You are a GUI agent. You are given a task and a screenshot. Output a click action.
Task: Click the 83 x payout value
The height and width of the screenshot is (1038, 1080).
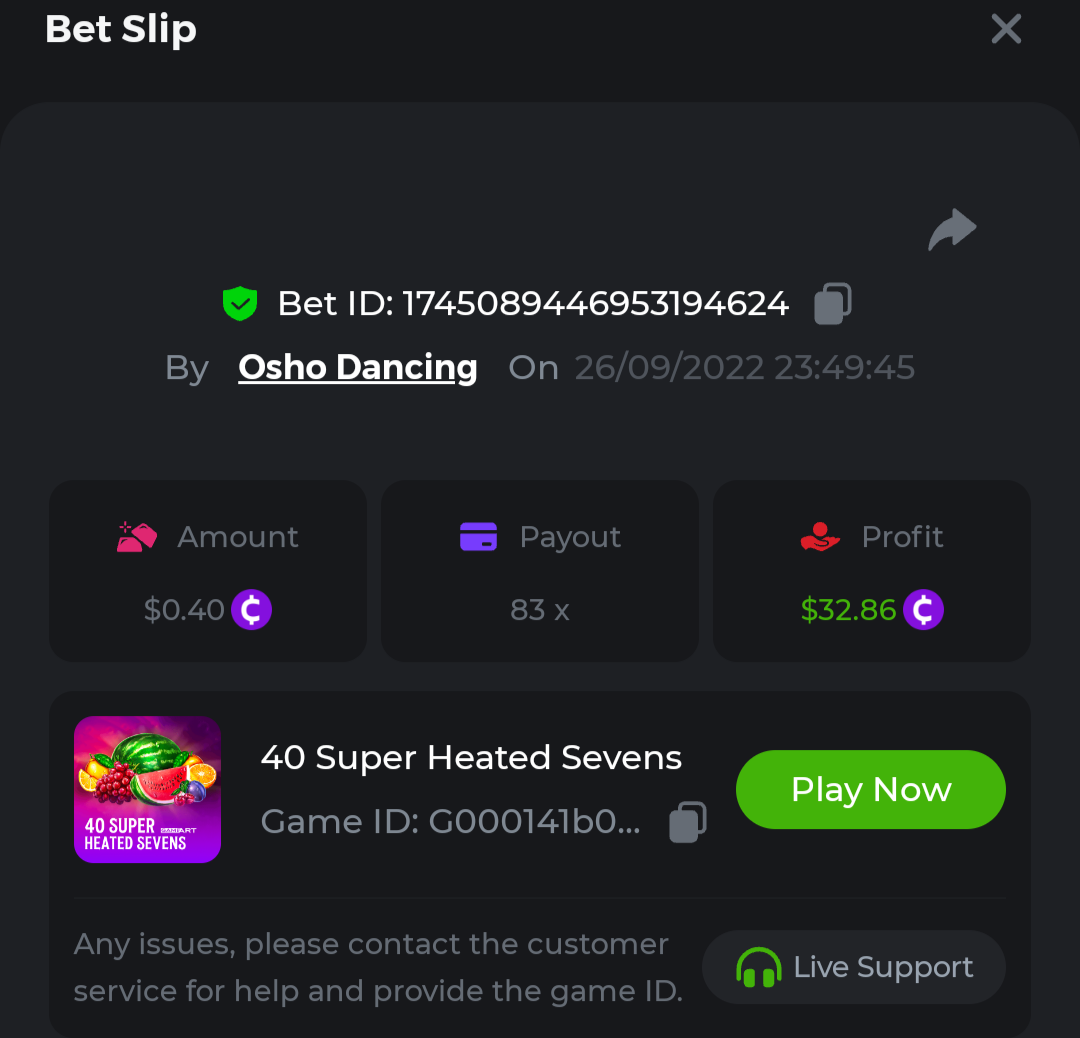point(540,610)
